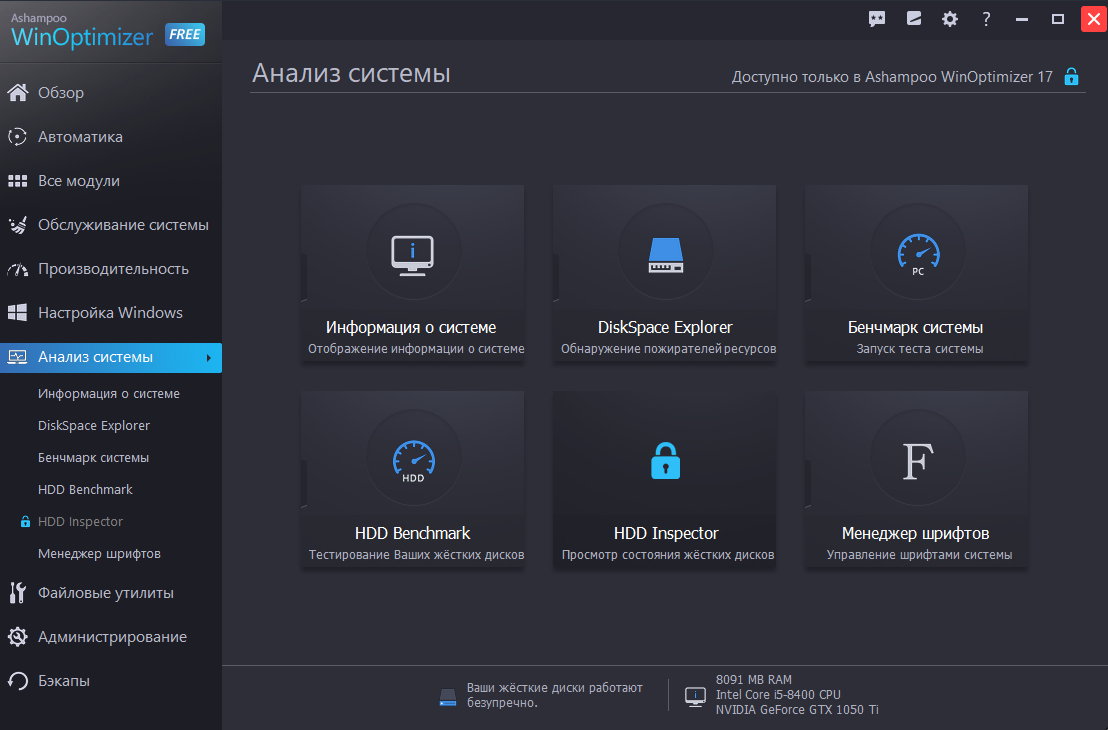Select Бенчмарк системы submenu entry
This screenshot has height=730, width=1108.
[x=93, y=457]
